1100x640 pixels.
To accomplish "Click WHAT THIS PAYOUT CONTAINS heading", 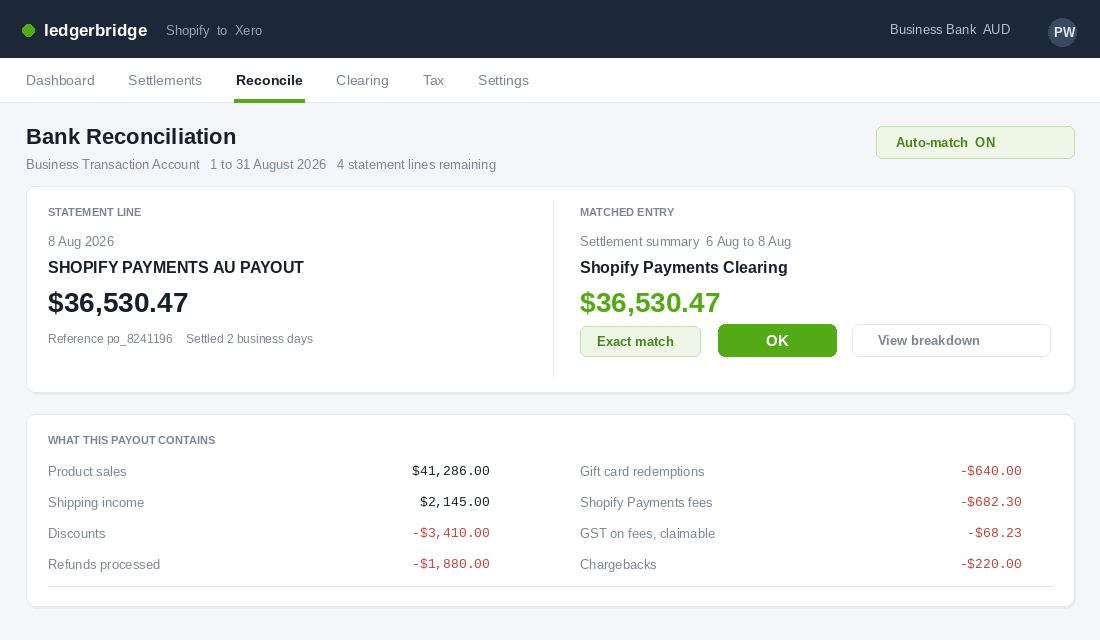I will click(x=131, y=440).
